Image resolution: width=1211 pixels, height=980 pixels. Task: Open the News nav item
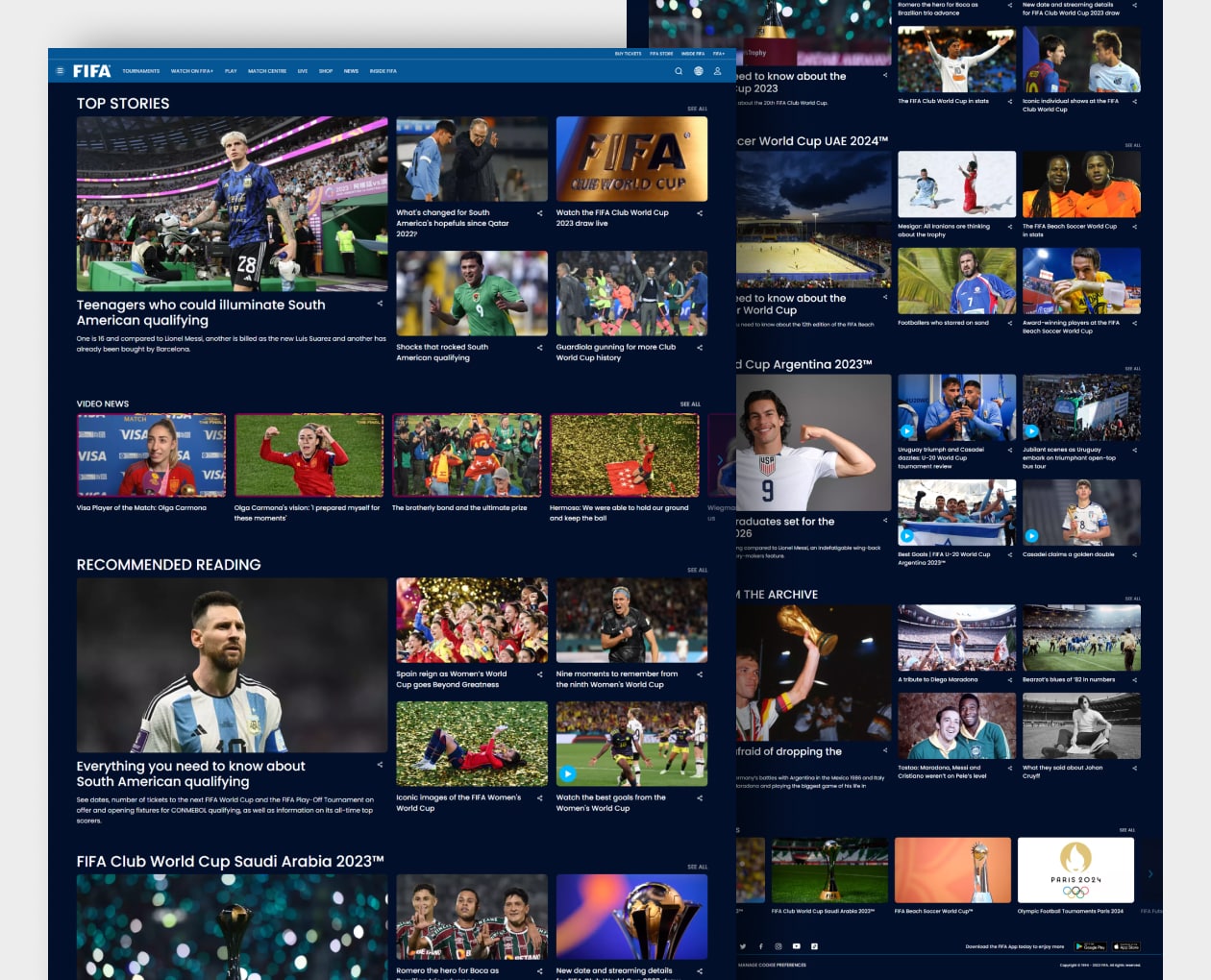coord(351,71)
